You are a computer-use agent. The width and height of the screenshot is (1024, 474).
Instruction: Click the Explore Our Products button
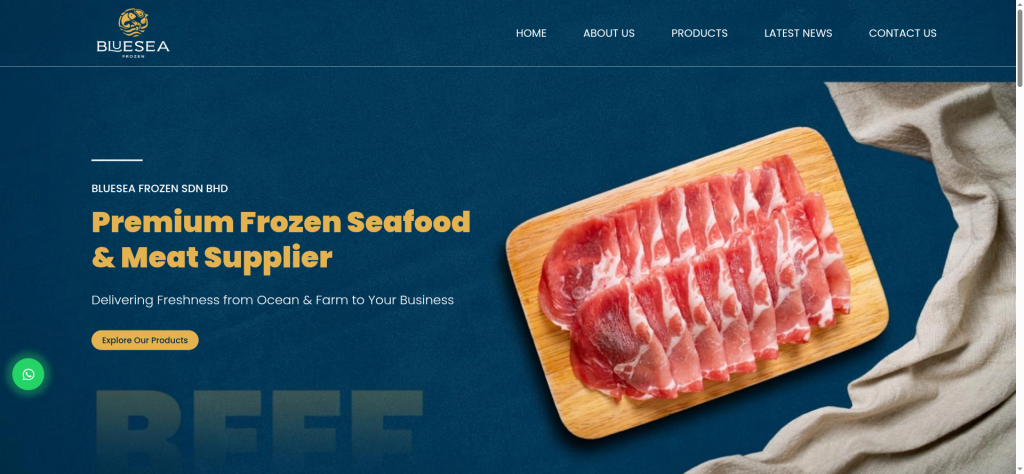pyautogui.click(x=145, y=340)
